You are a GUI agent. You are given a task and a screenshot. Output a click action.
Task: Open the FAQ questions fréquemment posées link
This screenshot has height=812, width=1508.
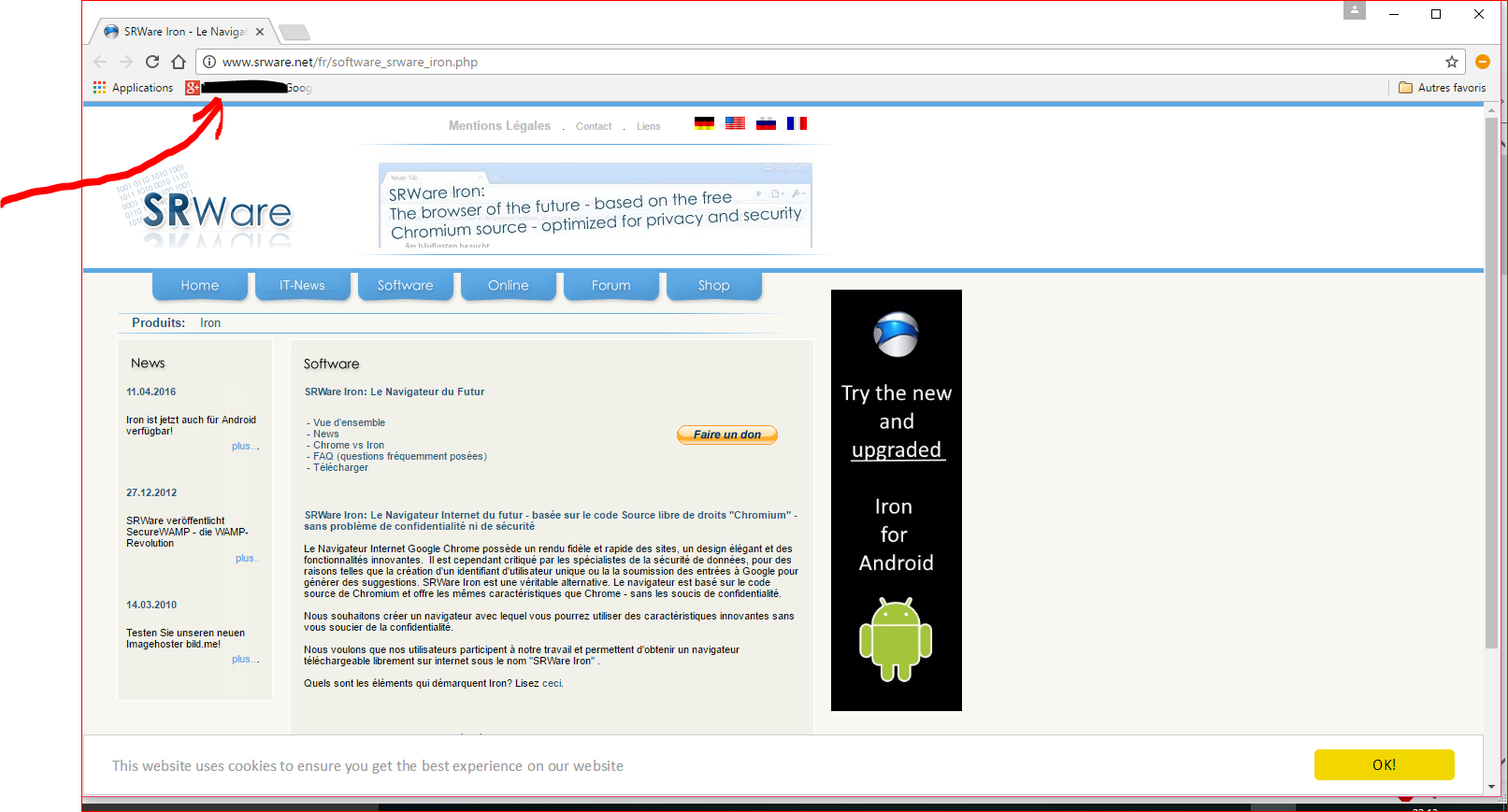coord(400,456)
